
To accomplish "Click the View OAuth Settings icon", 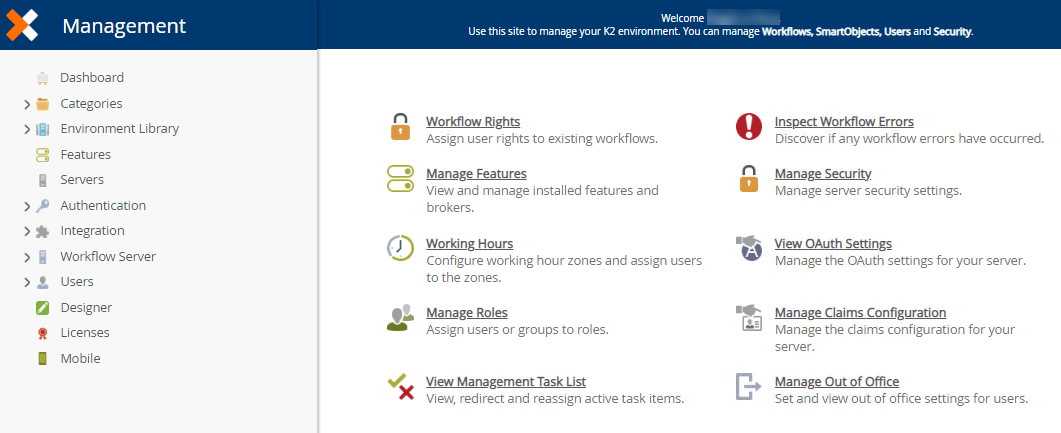I will pos(748,248).
